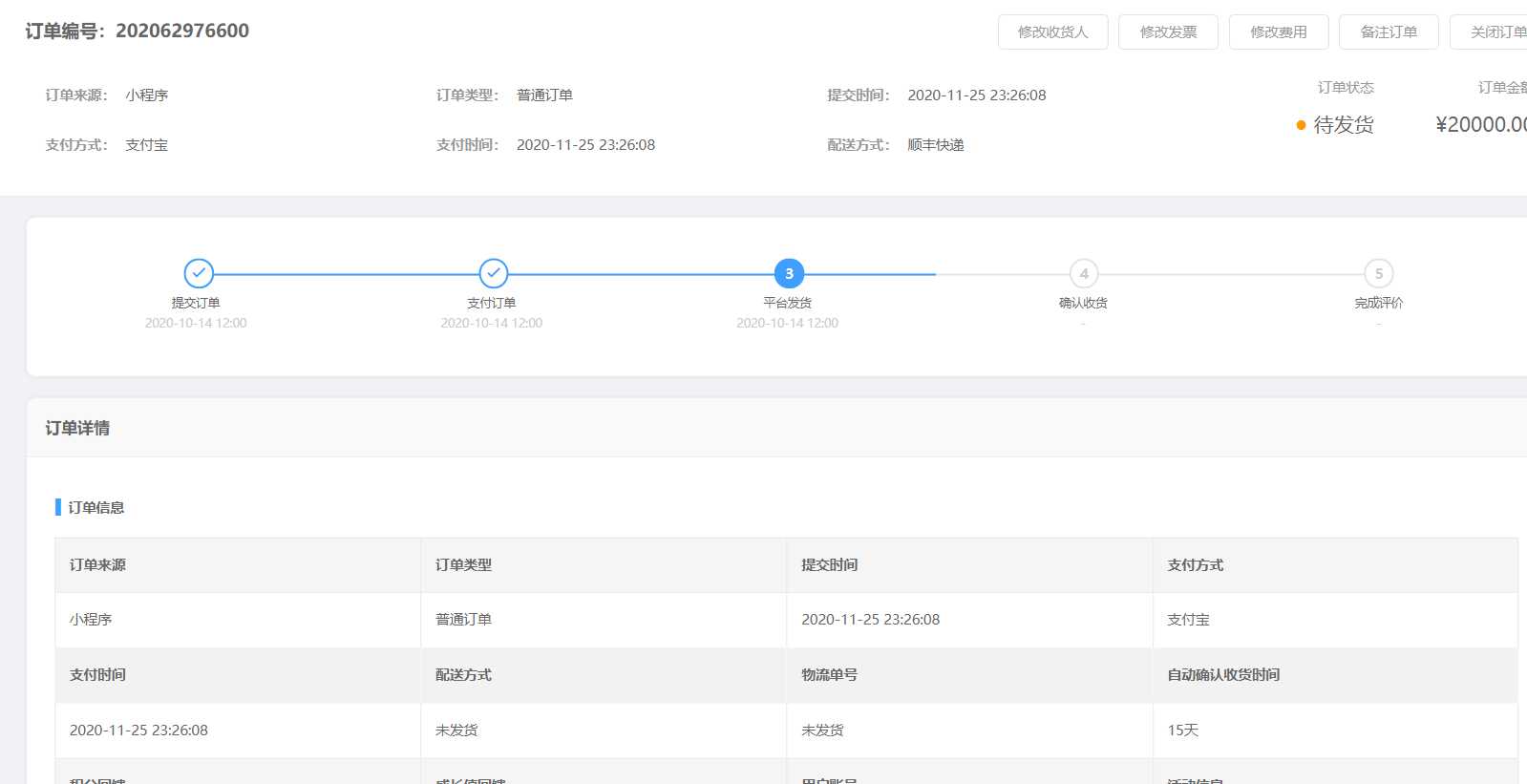Click 未发货 cell under 配送方式
This screenshot has height=784, width=1527.
click(456, 731)
